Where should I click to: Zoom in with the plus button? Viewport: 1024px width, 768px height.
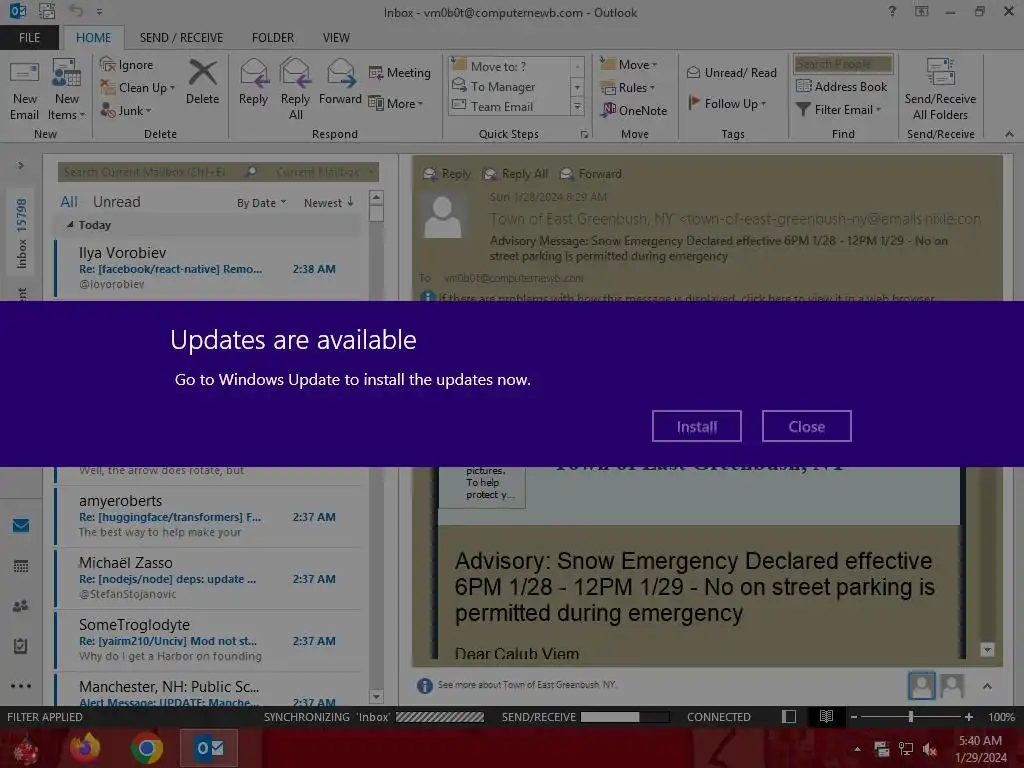pyautogui.click(x=968, y=717)
